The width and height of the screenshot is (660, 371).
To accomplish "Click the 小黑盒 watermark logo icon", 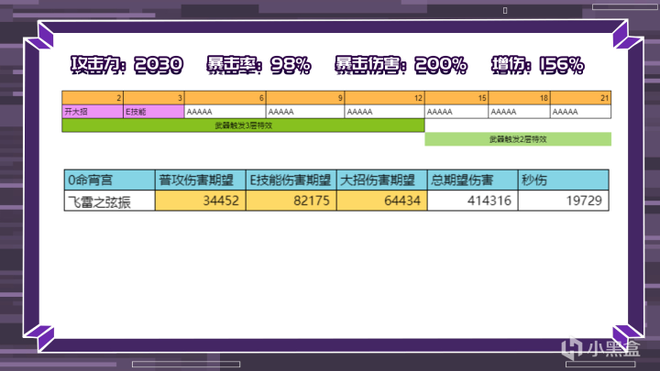I will [x=572, y=348].
